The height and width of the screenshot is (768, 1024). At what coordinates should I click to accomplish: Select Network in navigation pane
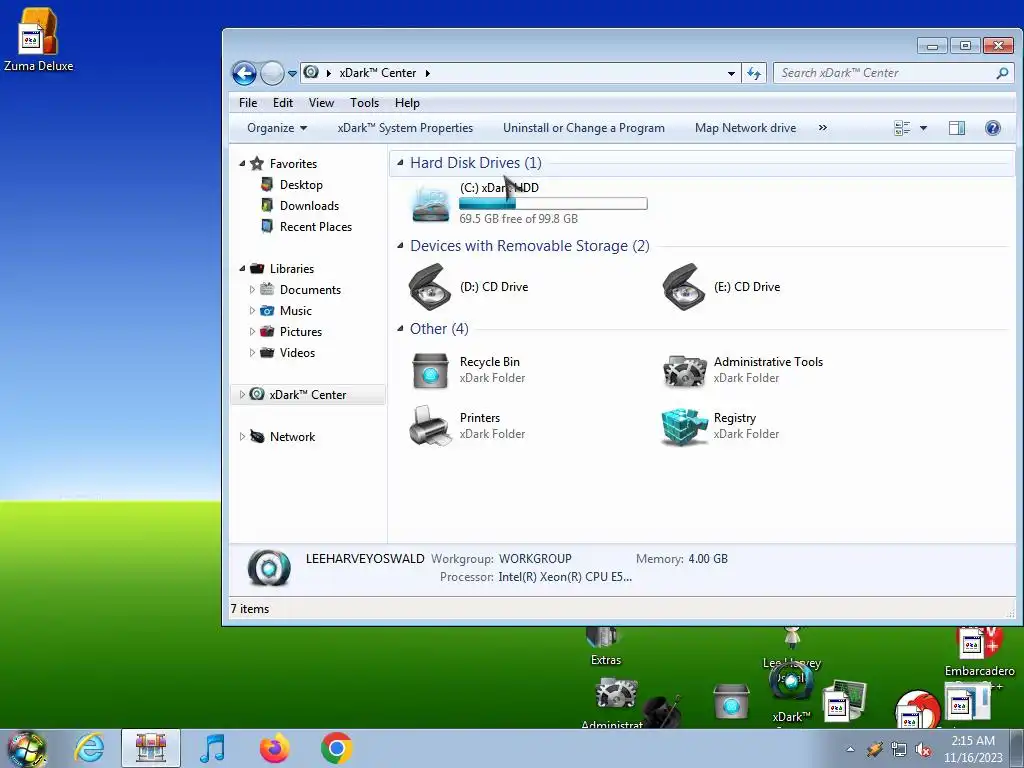[x=292, y=436]
